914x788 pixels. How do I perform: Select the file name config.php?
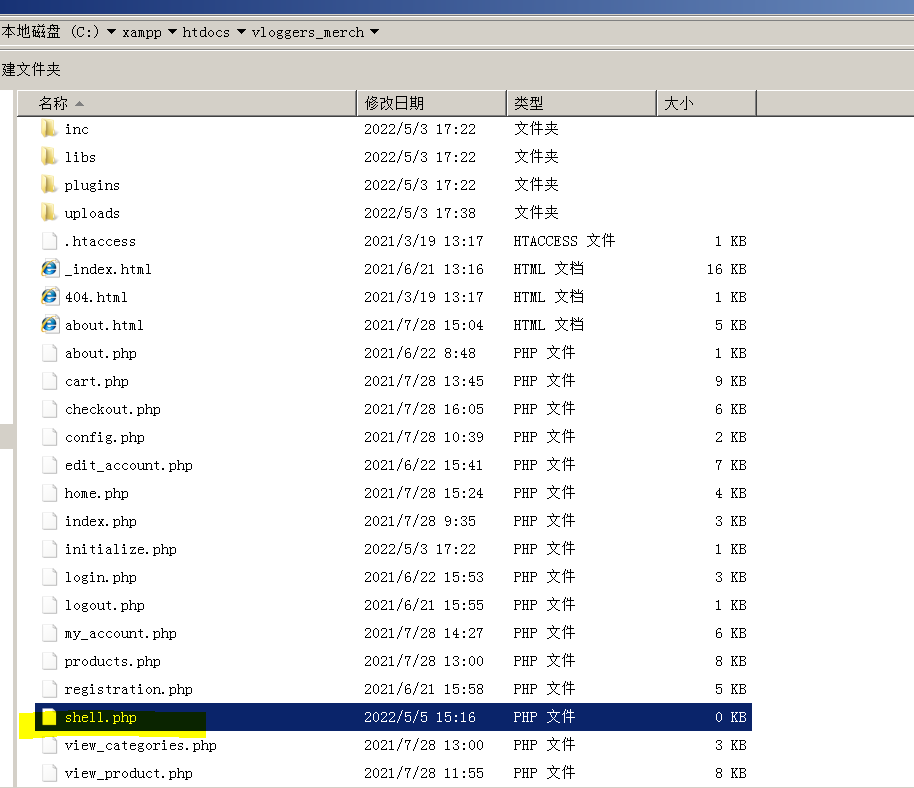pyautogui.click(x=105, y=437)
